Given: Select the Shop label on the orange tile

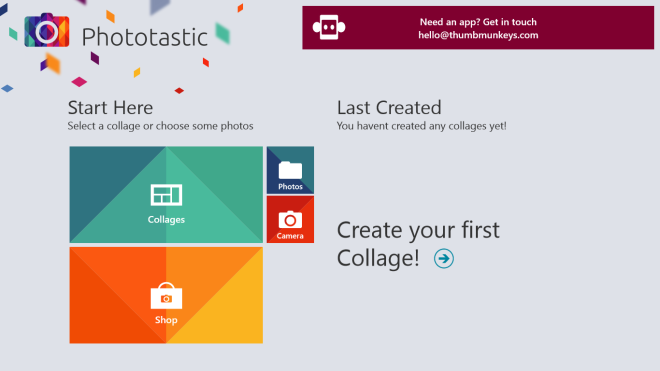Looking at the screenshot, I should point(166,320).
